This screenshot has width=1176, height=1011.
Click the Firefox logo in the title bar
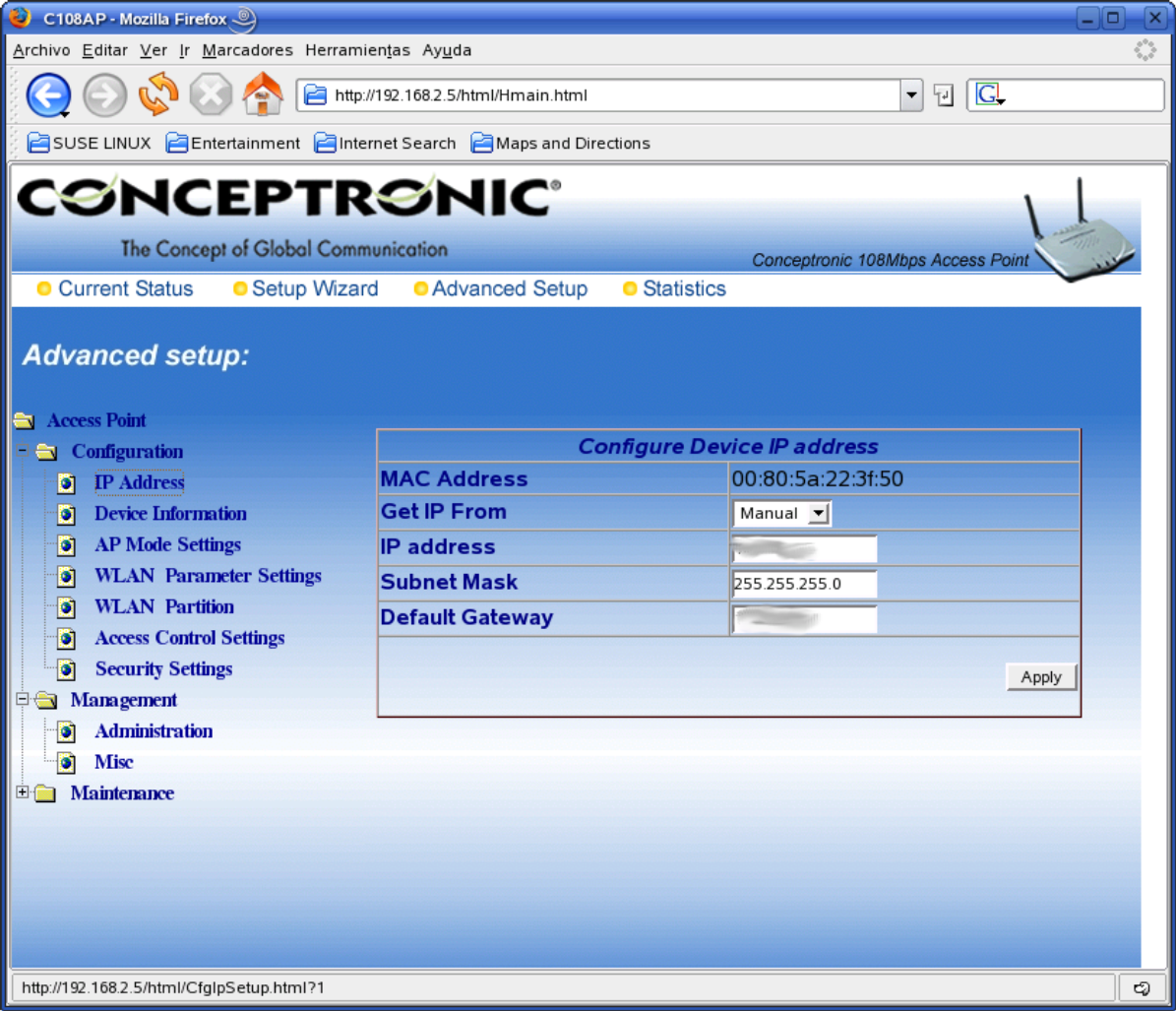click(x=21, y=17)
